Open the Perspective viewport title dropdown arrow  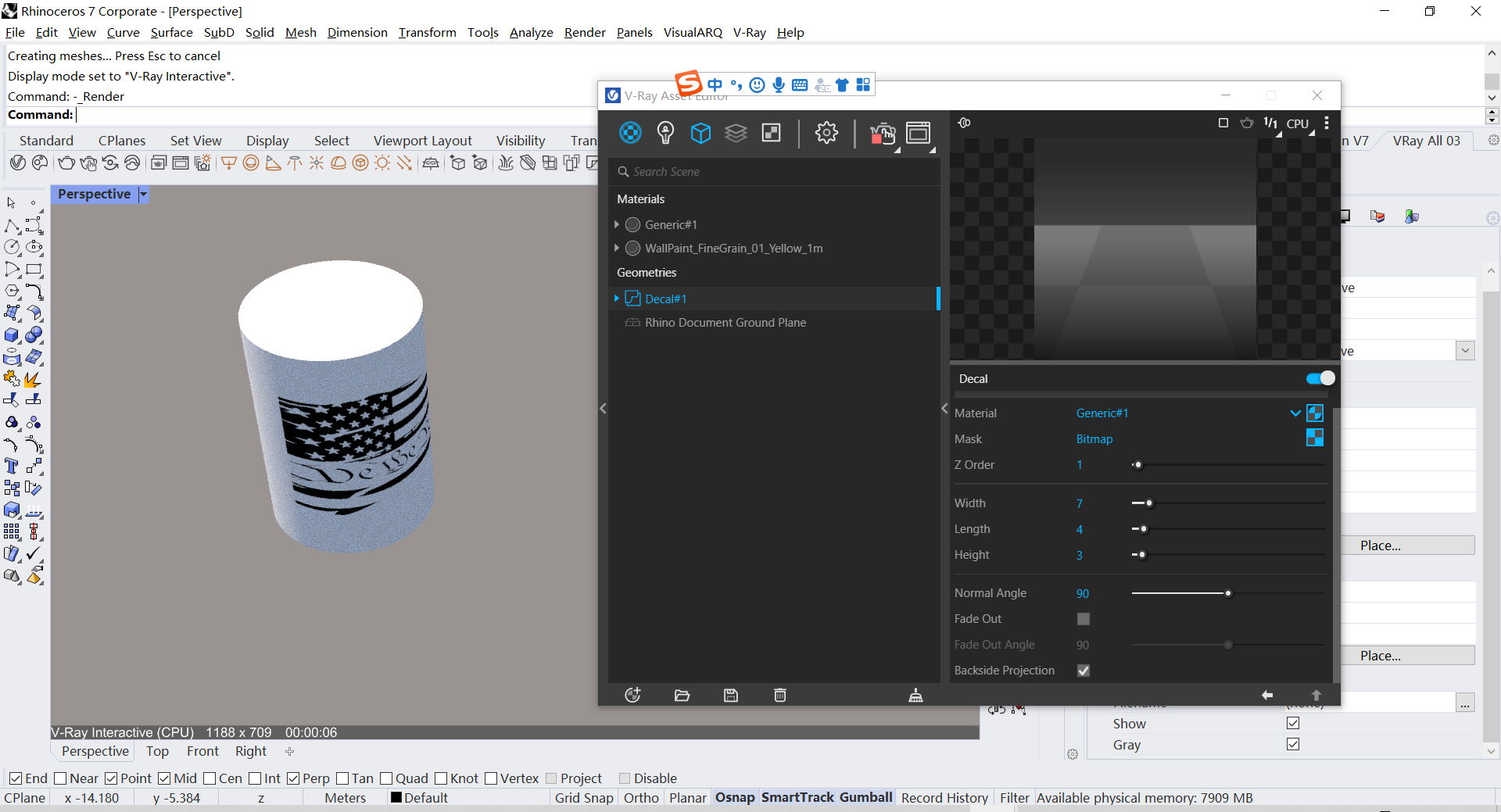click(143, 195)
